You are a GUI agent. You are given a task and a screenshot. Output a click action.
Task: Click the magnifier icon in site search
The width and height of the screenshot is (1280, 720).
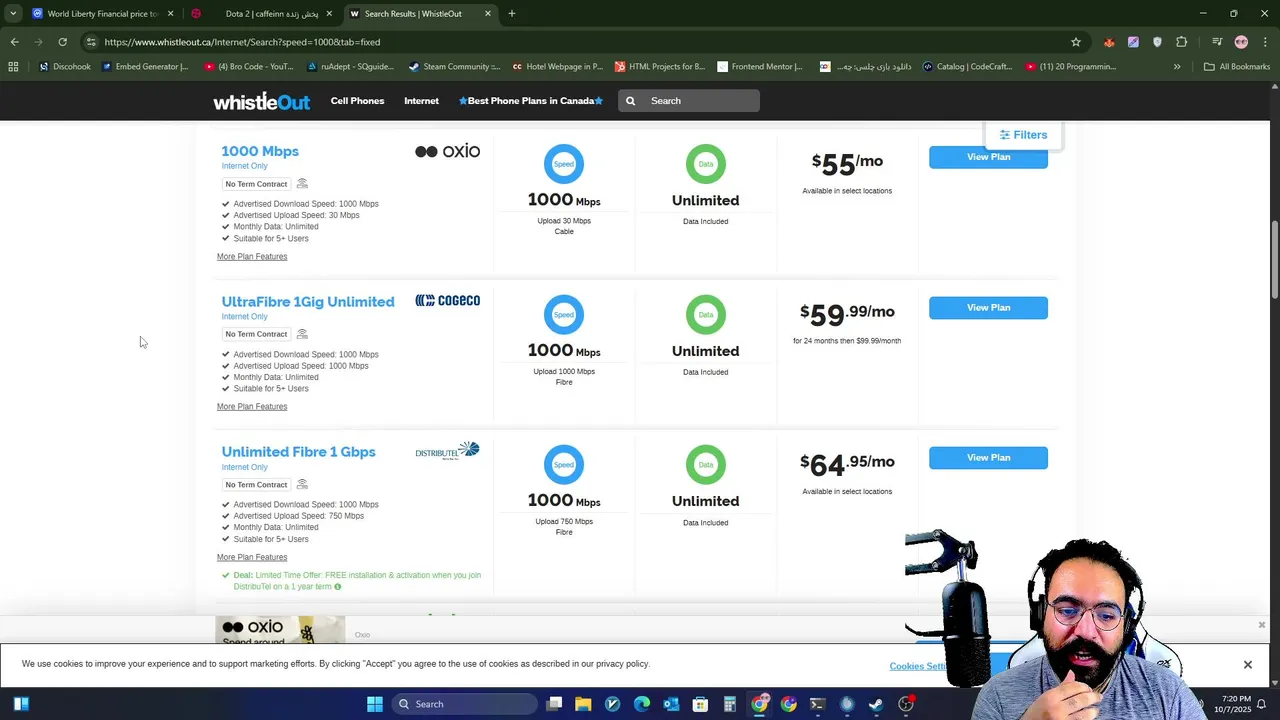pos(631,101)
